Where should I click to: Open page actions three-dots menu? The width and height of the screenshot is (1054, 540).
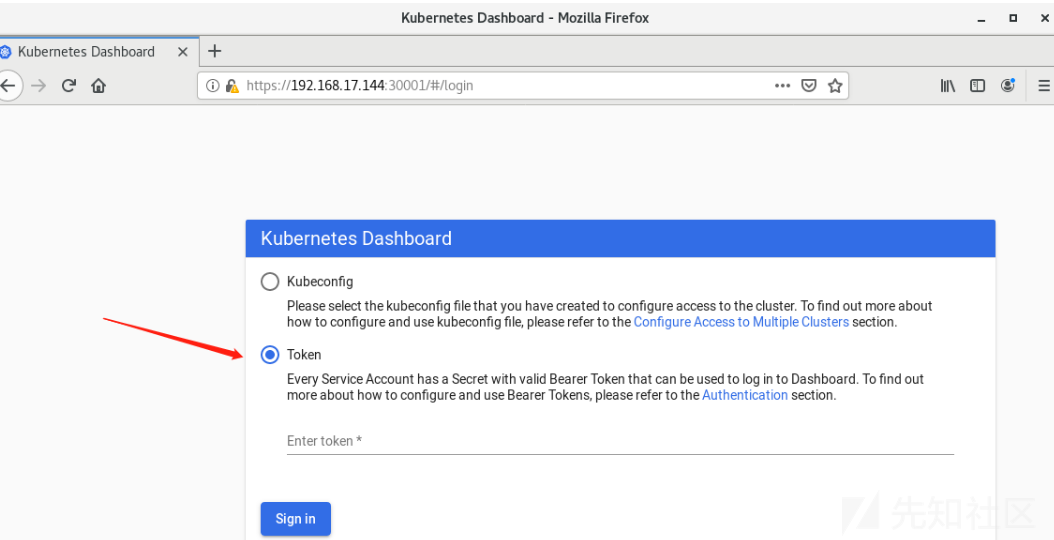coord(782,85)
